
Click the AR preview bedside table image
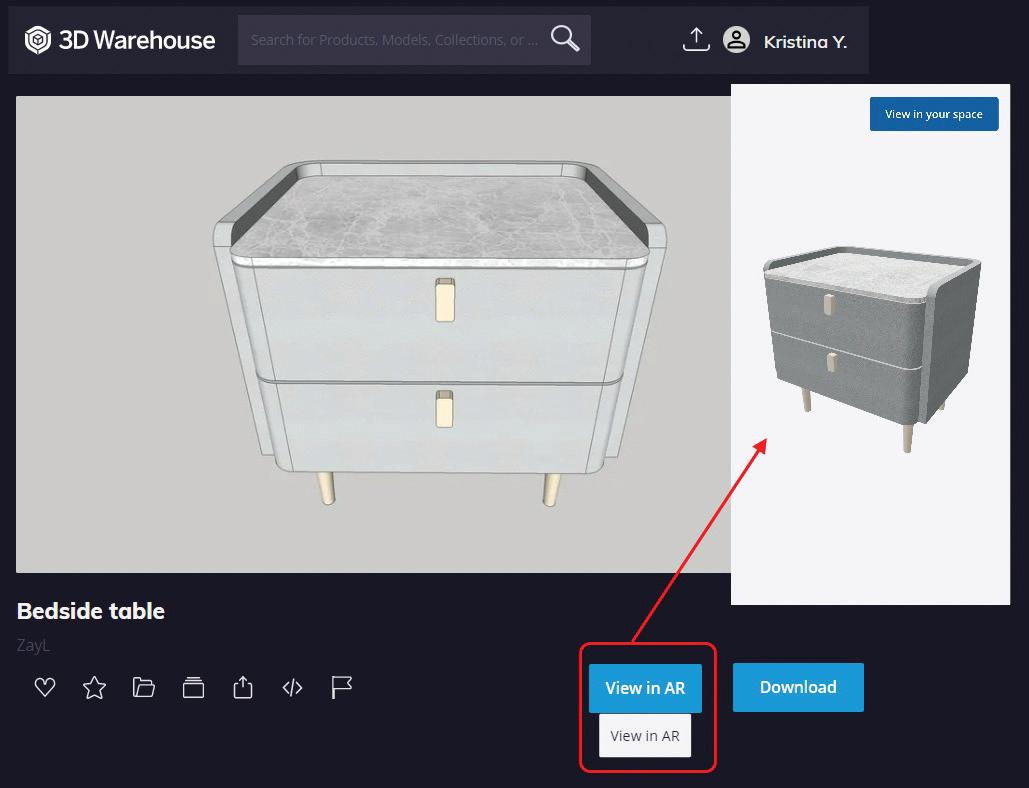point(872,348)
